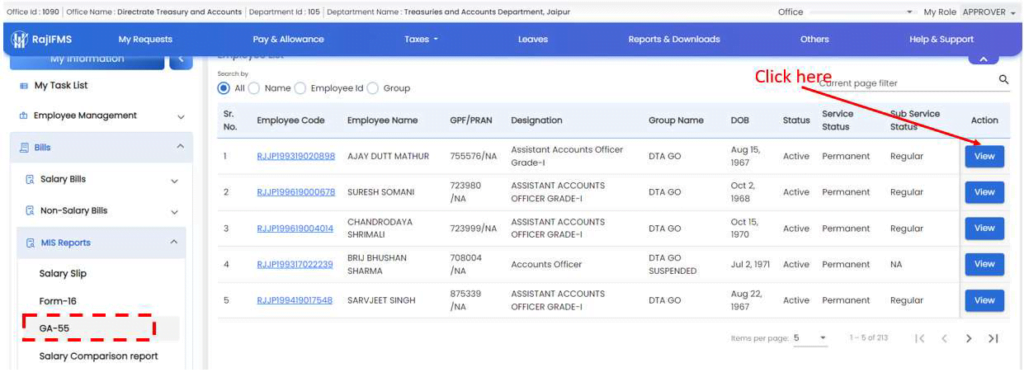Open the My Requests menu

tap(146, 39)
